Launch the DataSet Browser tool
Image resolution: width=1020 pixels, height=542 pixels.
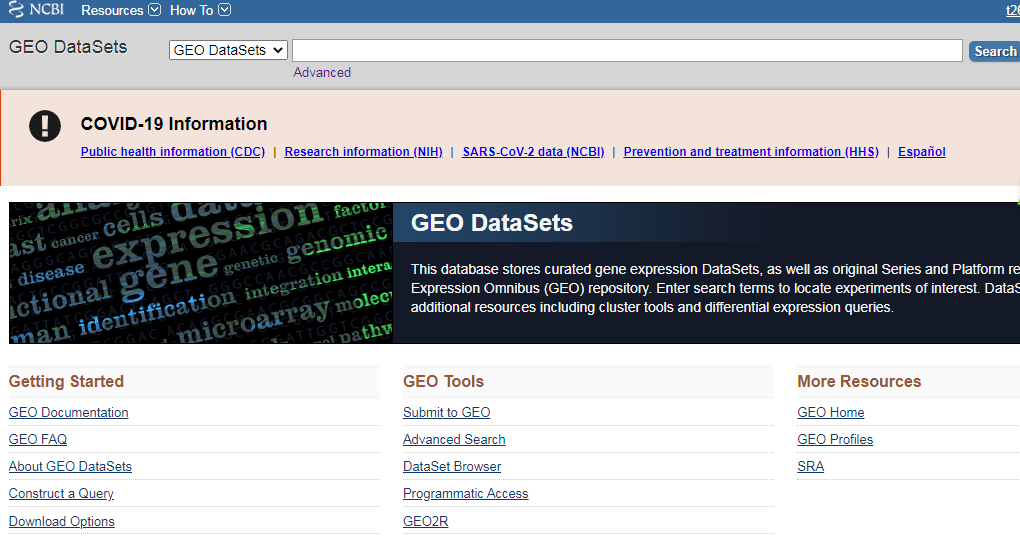[x=452, y=466]
